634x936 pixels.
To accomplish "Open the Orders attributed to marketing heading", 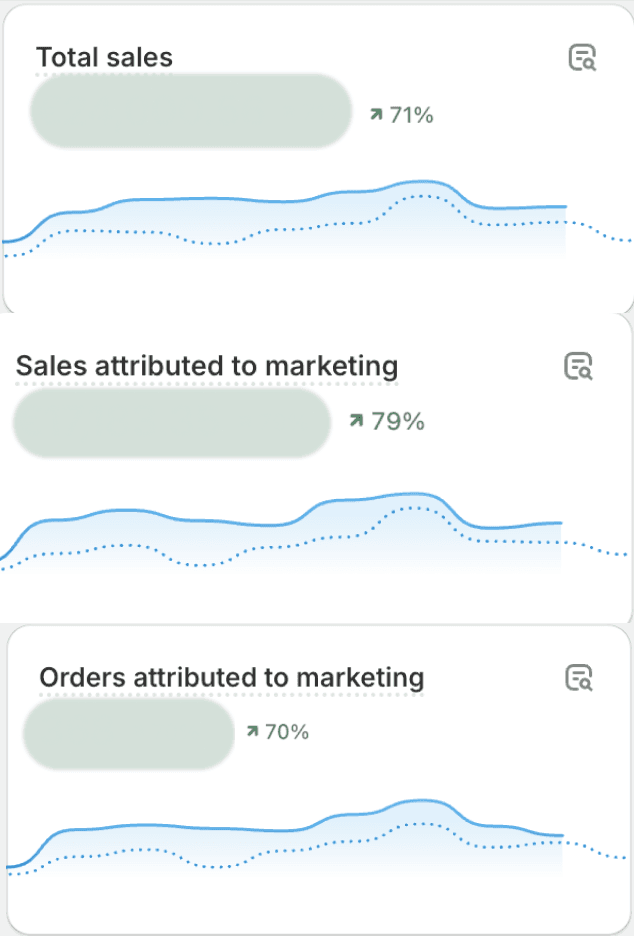I will pyautogui.click(x=232, y=678).
